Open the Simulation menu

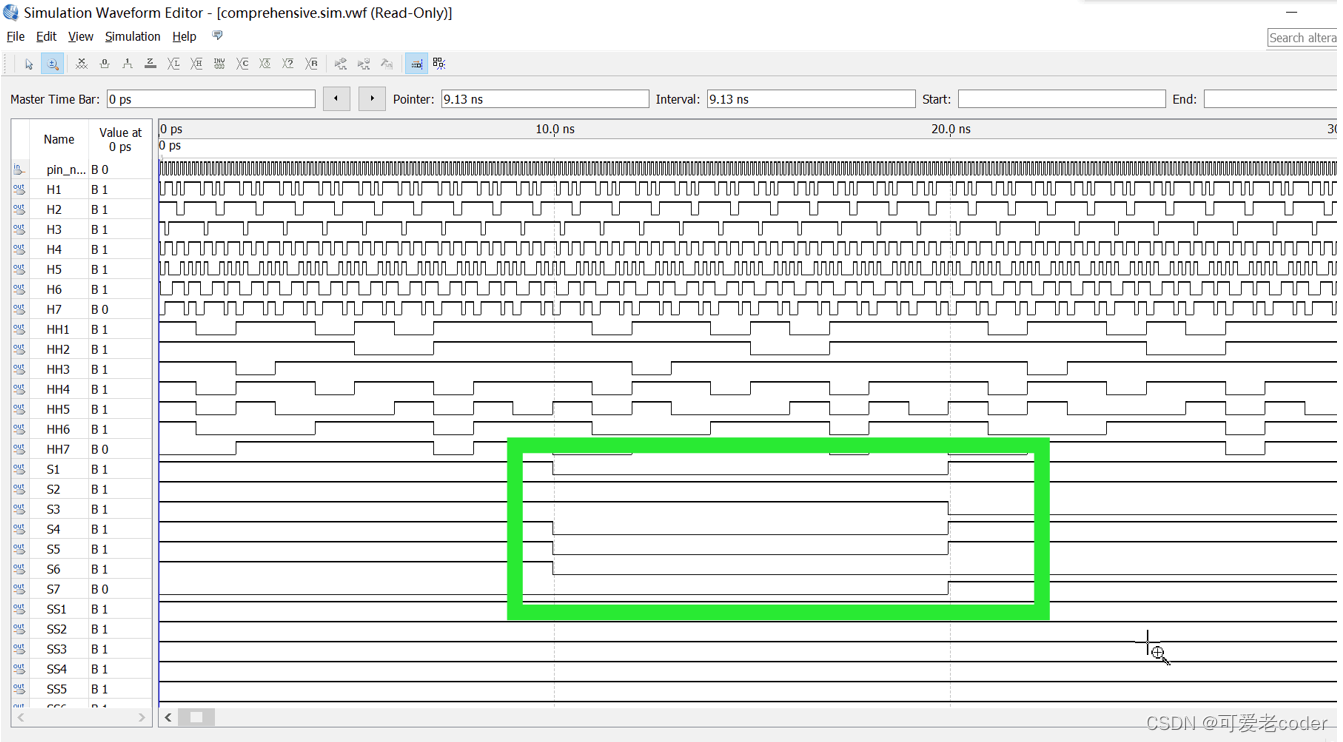[132, 36]
